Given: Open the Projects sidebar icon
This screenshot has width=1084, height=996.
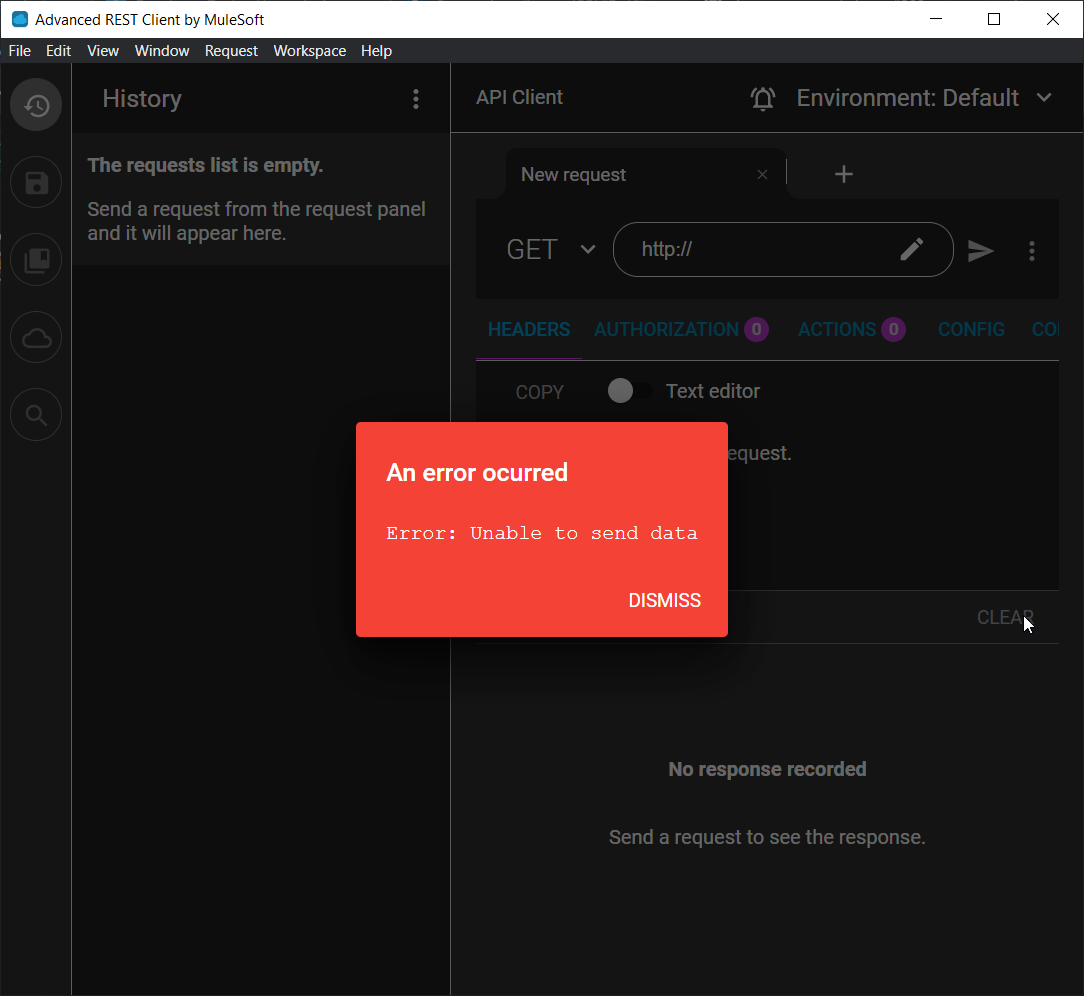Looking at the screenshot, I should [35, 259].
